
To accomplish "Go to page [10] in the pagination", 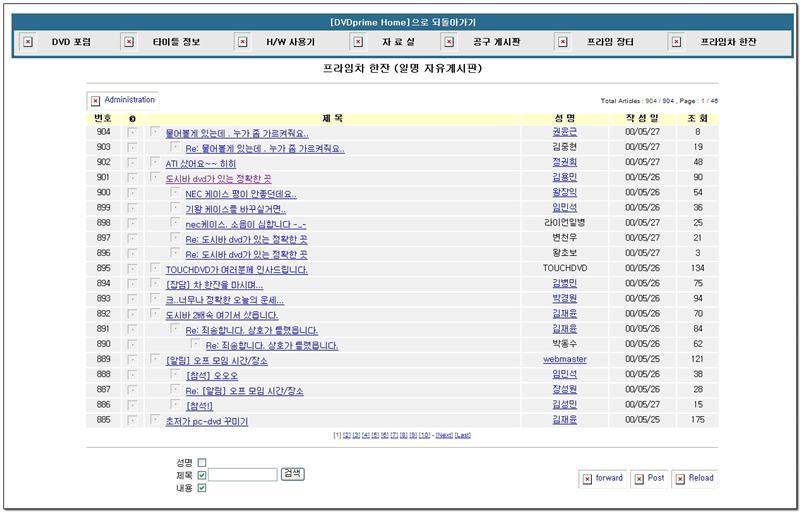I will click(x=424, y=435).
